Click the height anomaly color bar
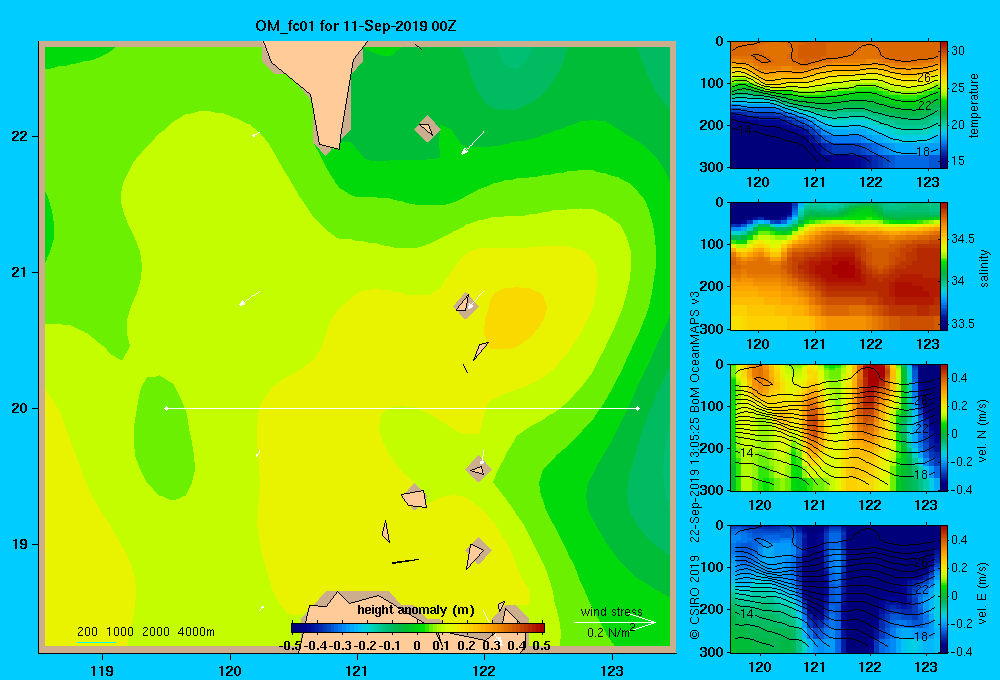Viewport: 1000px width, 680px height. coord(418,628)
